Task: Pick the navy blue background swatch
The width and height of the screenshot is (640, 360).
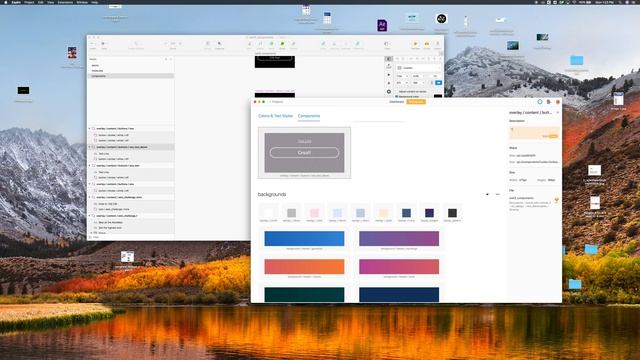Action: tap(406, 213)
